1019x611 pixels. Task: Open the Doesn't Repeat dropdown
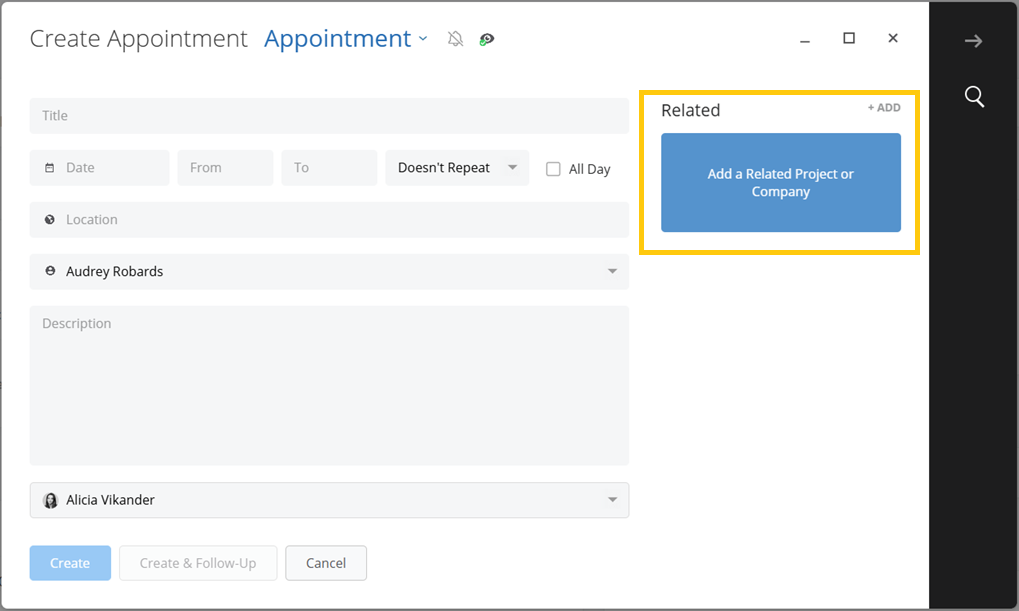[x=457, y=168]
